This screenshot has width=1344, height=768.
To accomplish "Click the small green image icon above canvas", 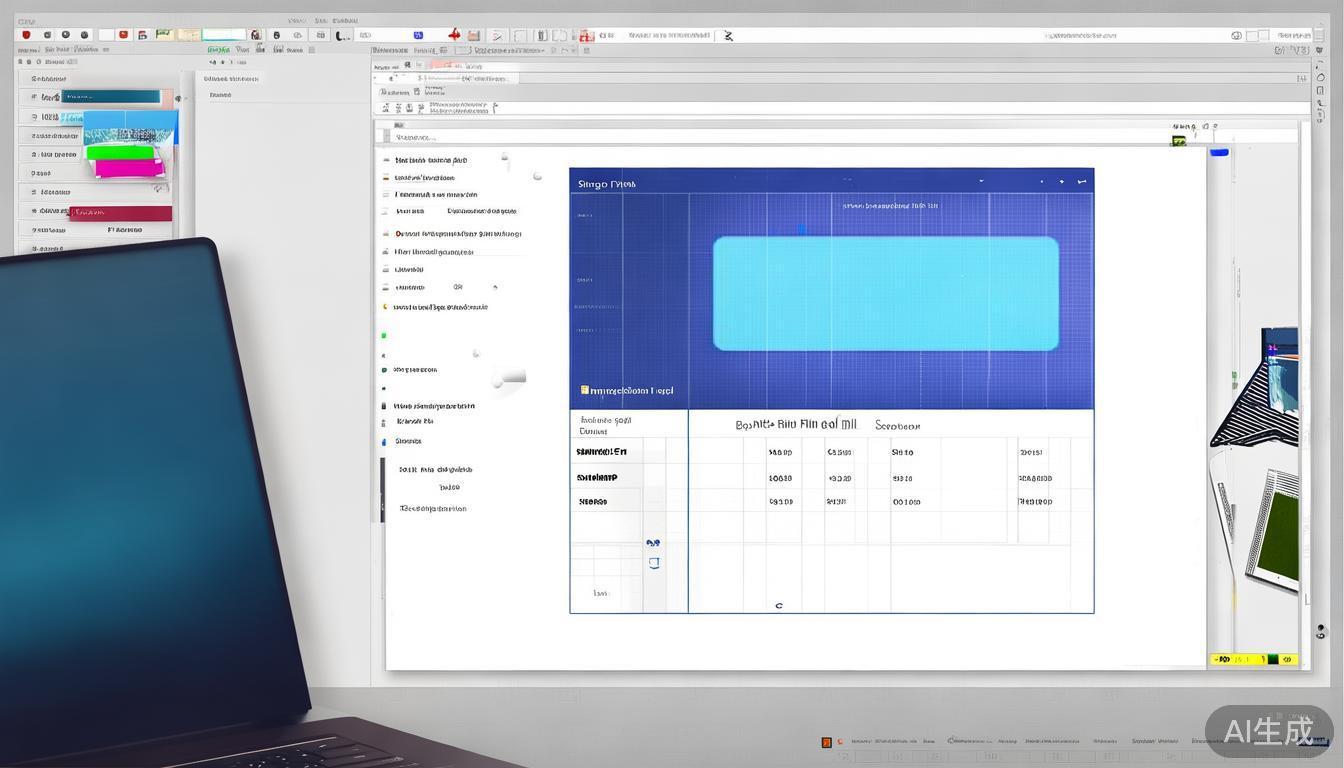I will pyautogui.click(x=1179, y=141).
